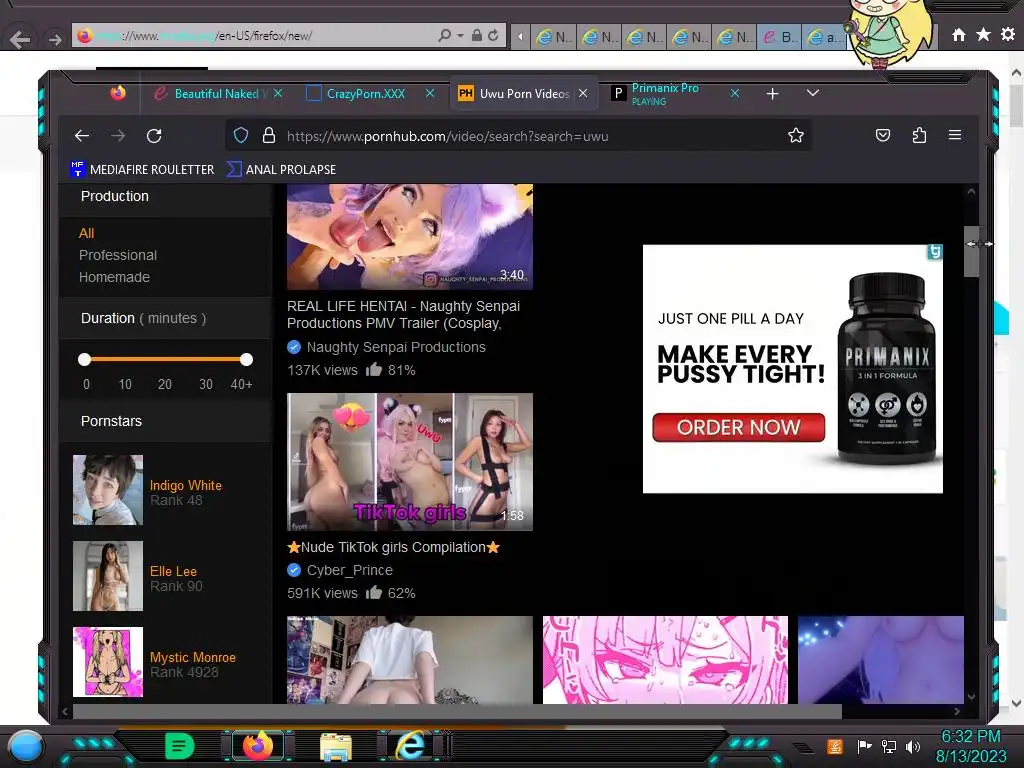Image resolution: width=1024 pixels, height=768 pixels.
Task: Open the green notes app on taskbar
Action: (180, 746)
